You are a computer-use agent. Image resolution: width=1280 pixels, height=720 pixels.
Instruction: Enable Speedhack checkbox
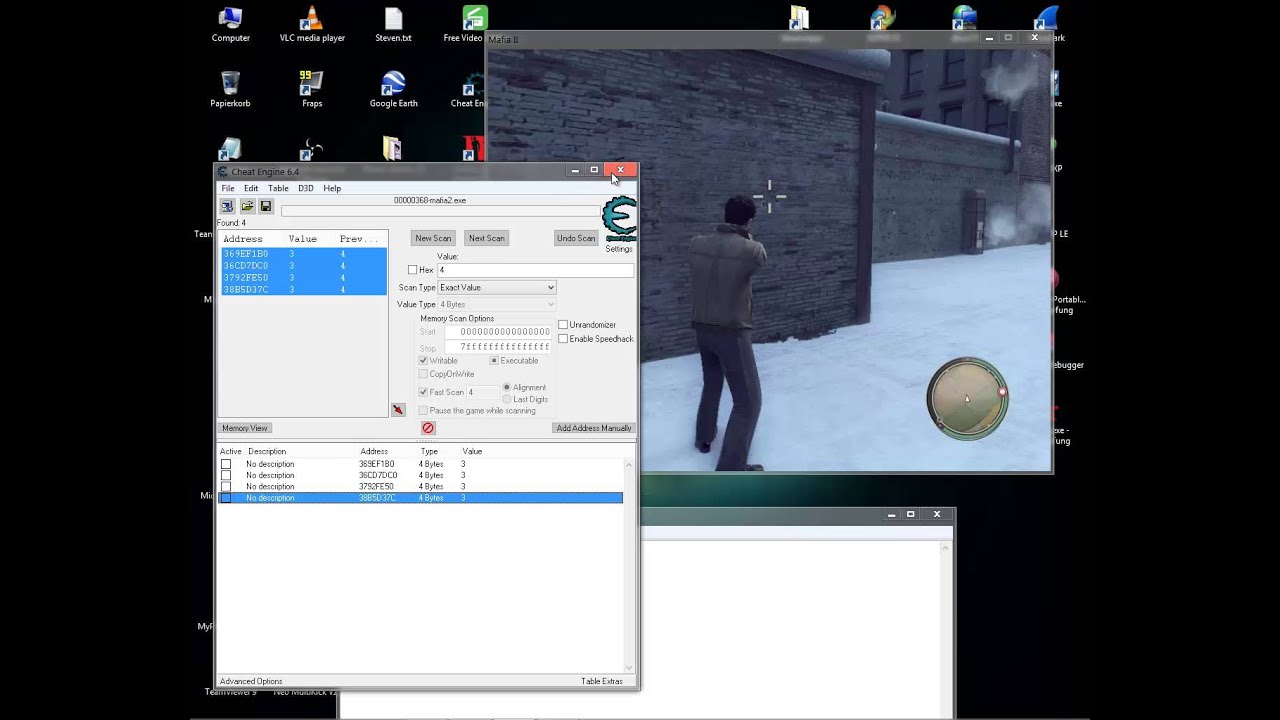pyautogui.click(x=563, y=339)
